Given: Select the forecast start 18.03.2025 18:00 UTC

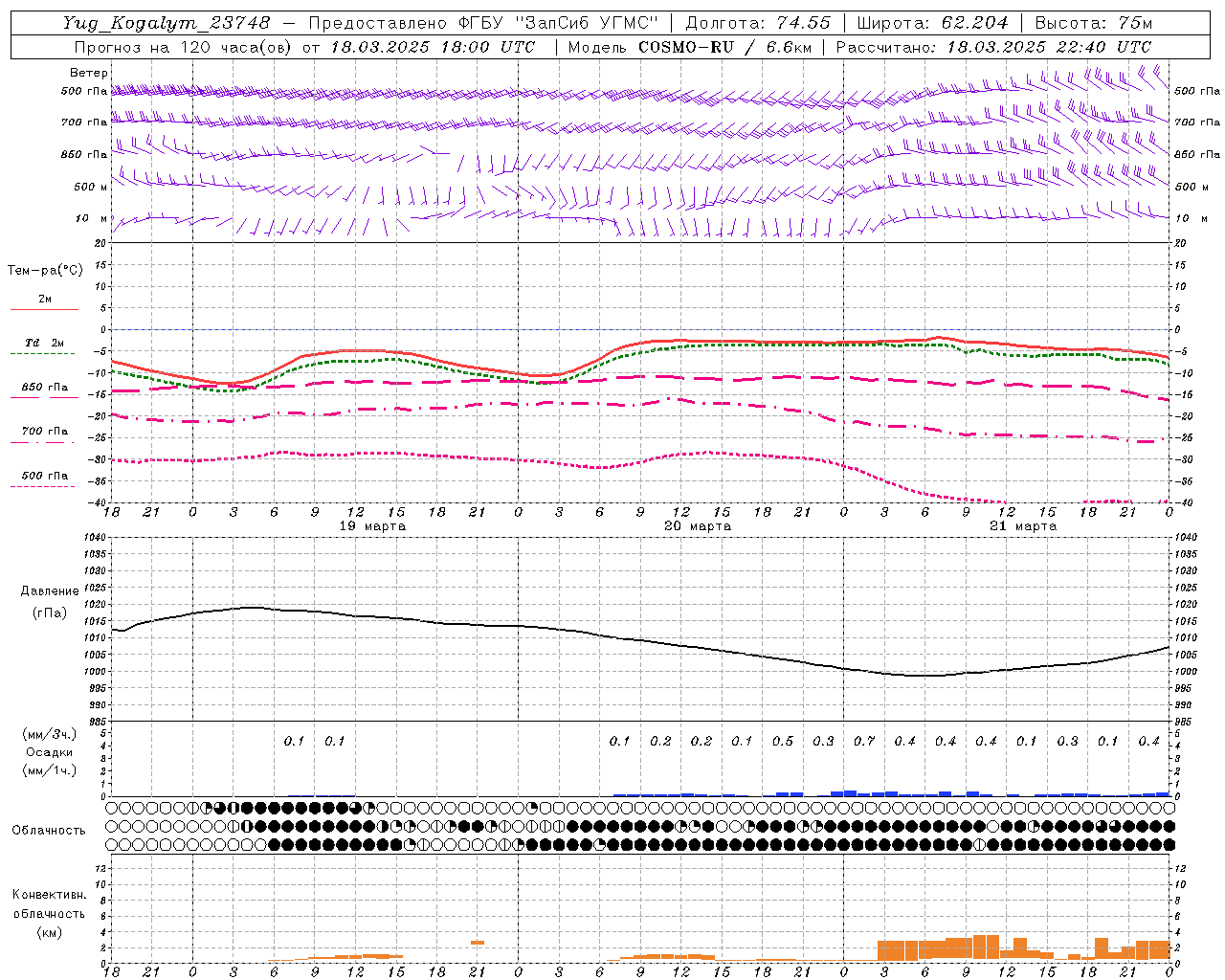Looking at the screenshot, I should coord(434,46).
